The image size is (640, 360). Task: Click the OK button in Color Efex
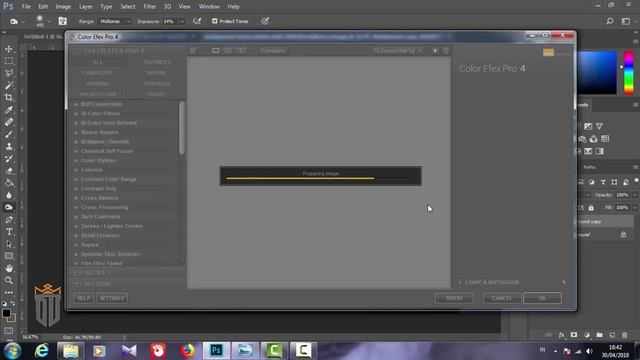pos(542,298)
